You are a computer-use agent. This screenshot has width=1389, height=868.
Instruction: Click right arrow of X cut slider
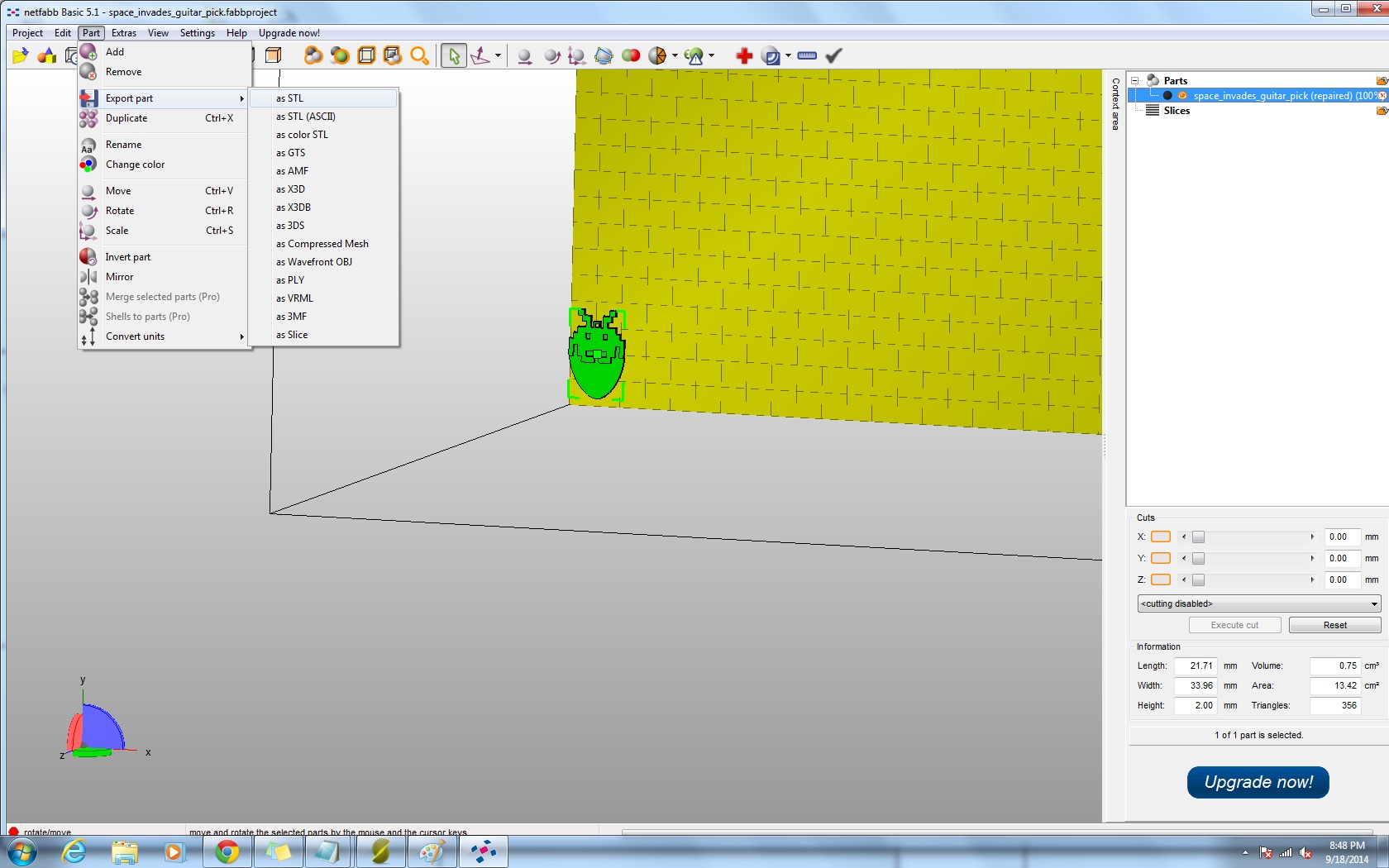click(1312, 537)
